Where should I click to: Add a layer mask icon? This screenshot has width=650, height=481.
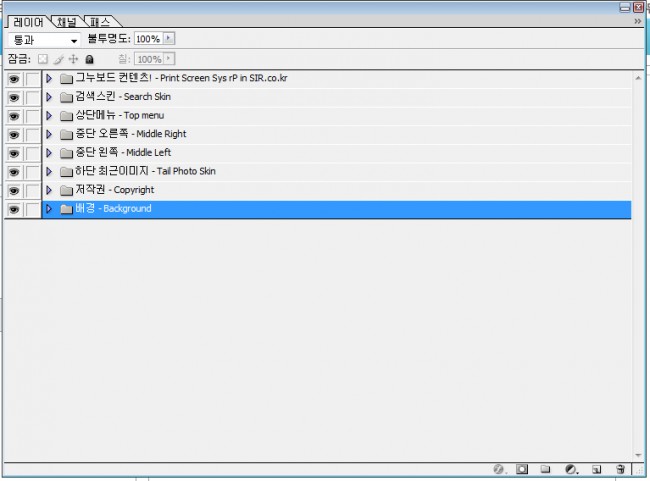click(x=522, y=469)
